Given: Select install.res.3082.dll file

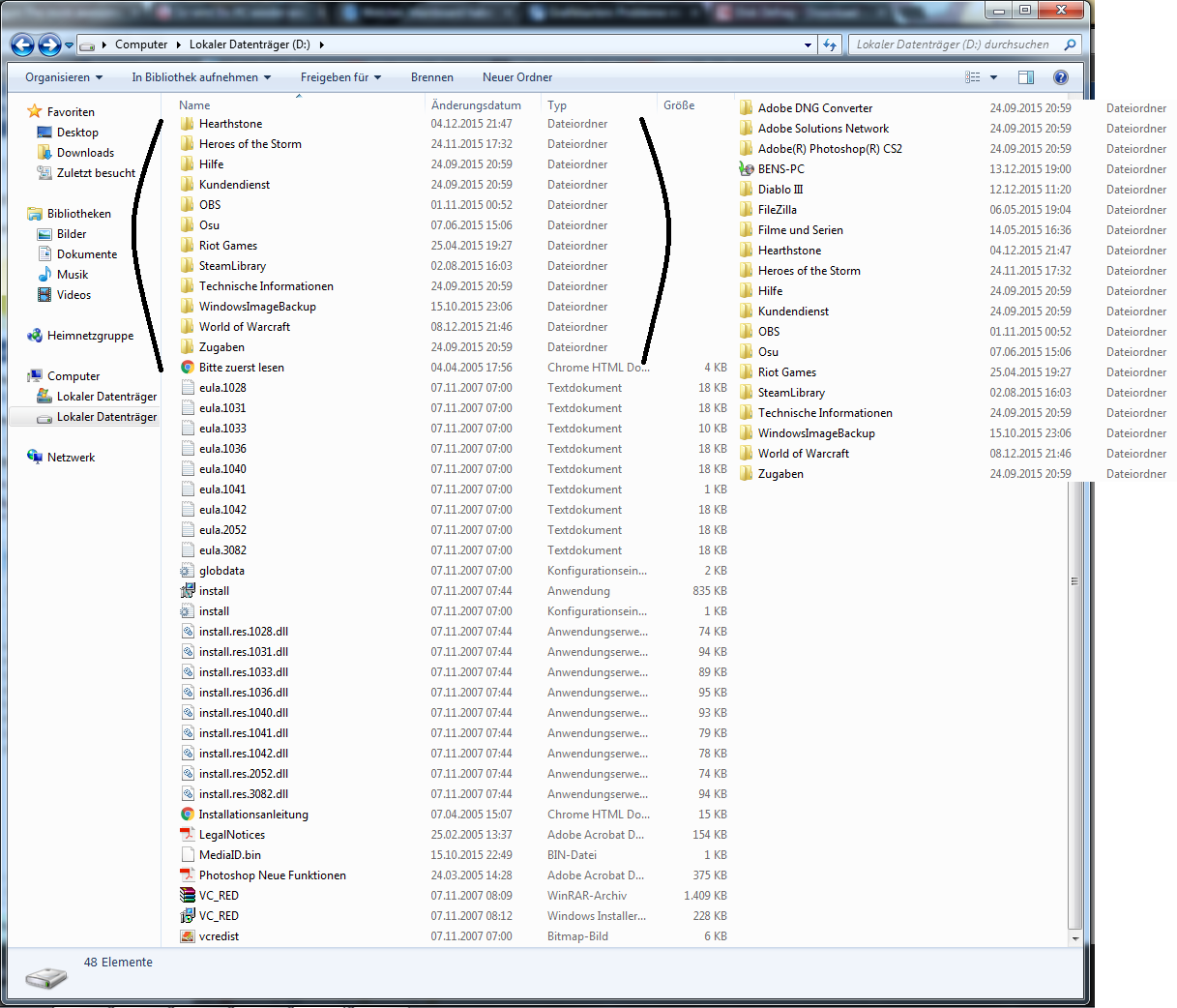Looking at the screenshot, I should (x=244, y=794).
